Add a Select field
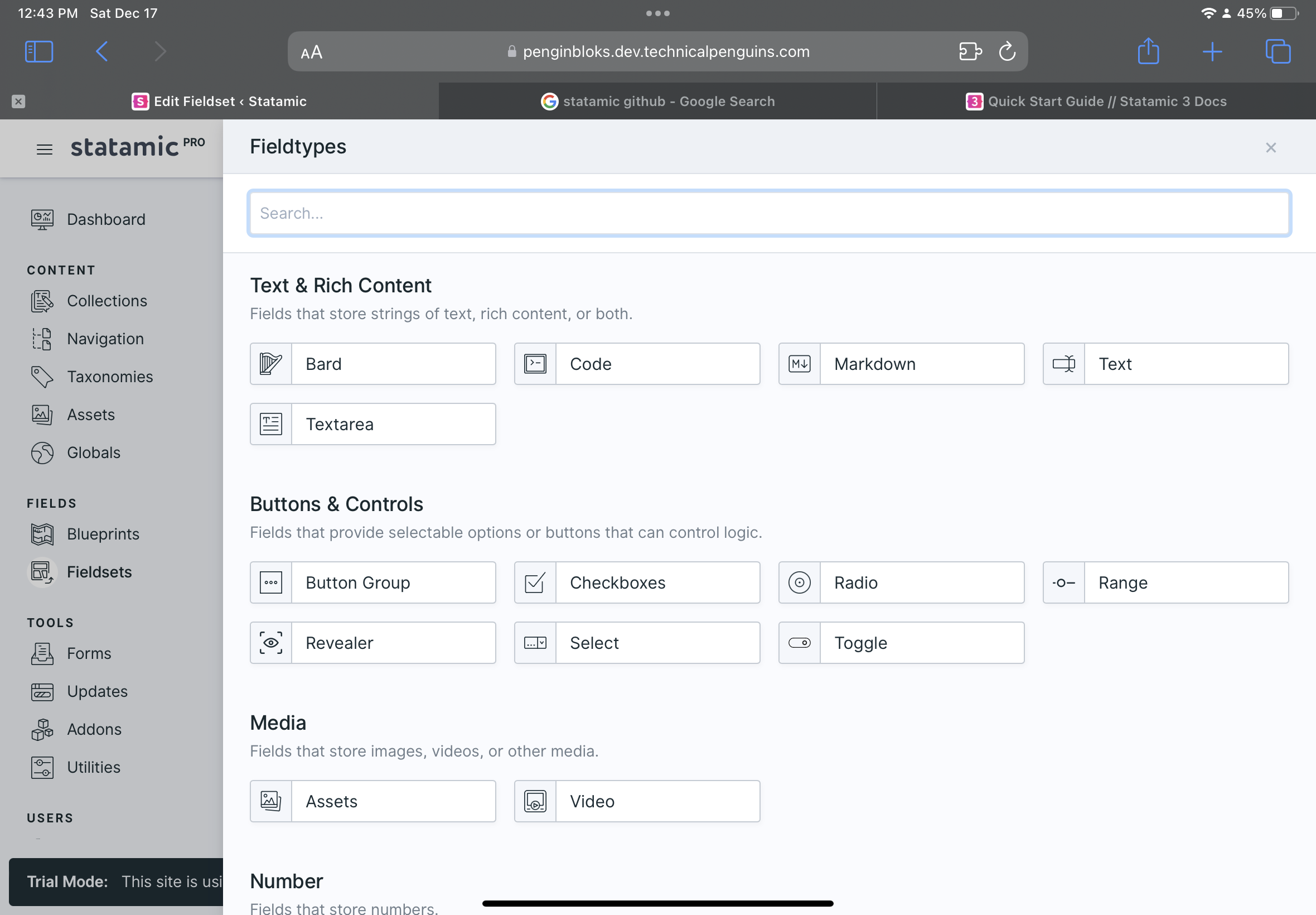 [x=637, y=643]
